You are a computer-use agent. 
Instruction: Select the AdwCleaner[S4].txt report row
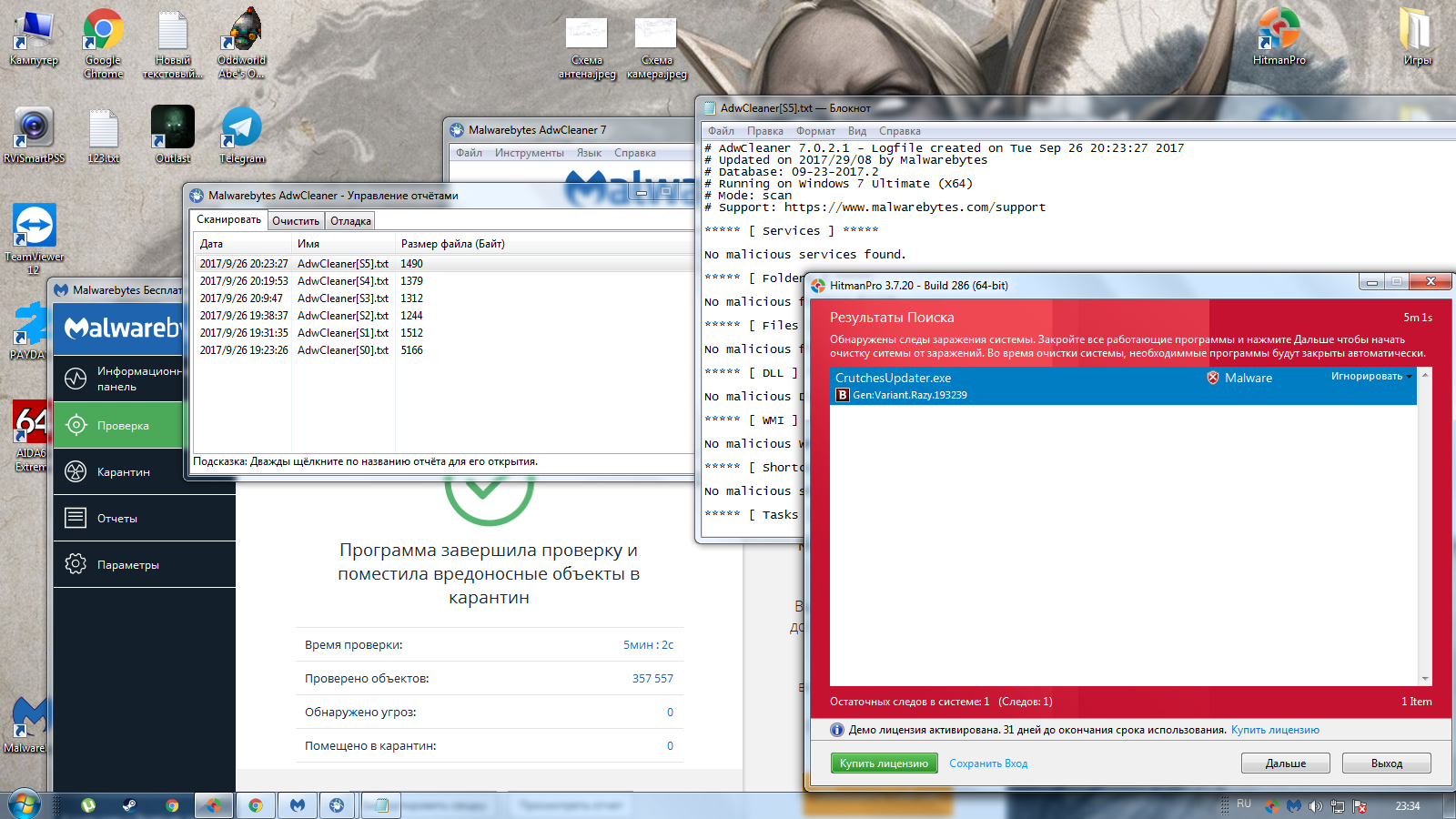click(x=444, y=281)
